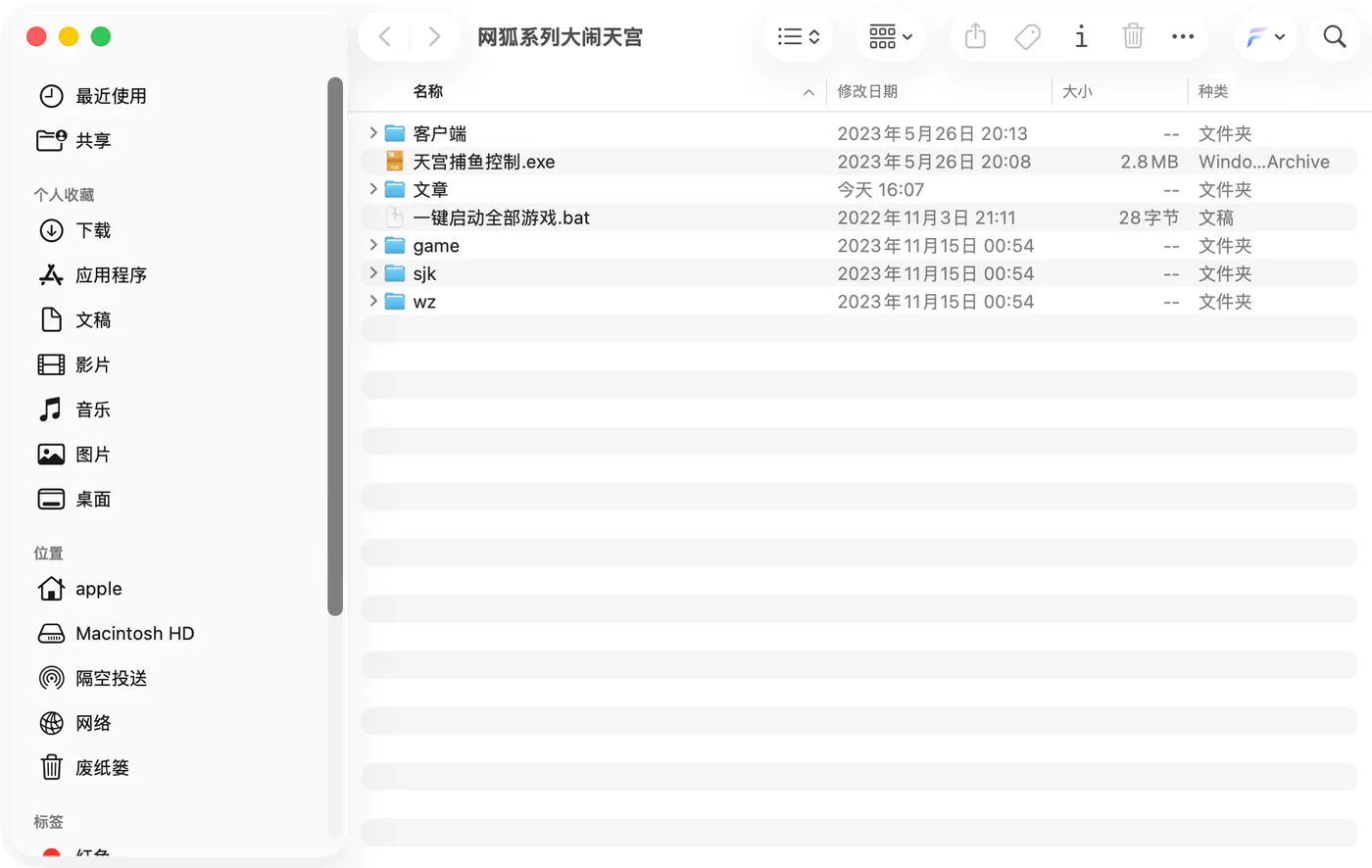Open the grouping options dropdown
The width and height of the screenshot is (1372, 868).
pos(890,37)
